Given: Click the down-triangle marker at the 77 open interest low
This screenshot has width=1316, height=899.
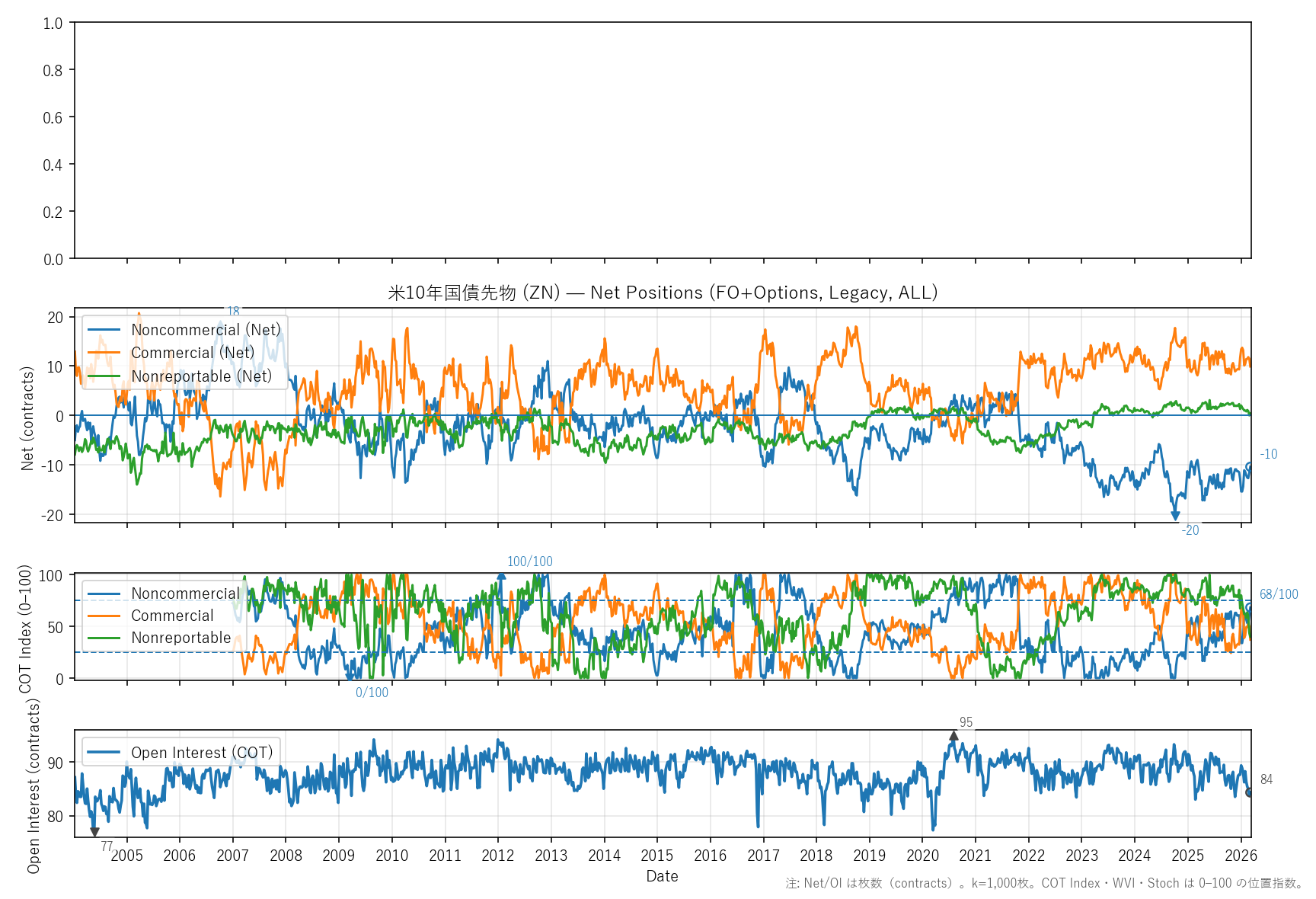Looking at the screenshot, I should pos(94,832).
